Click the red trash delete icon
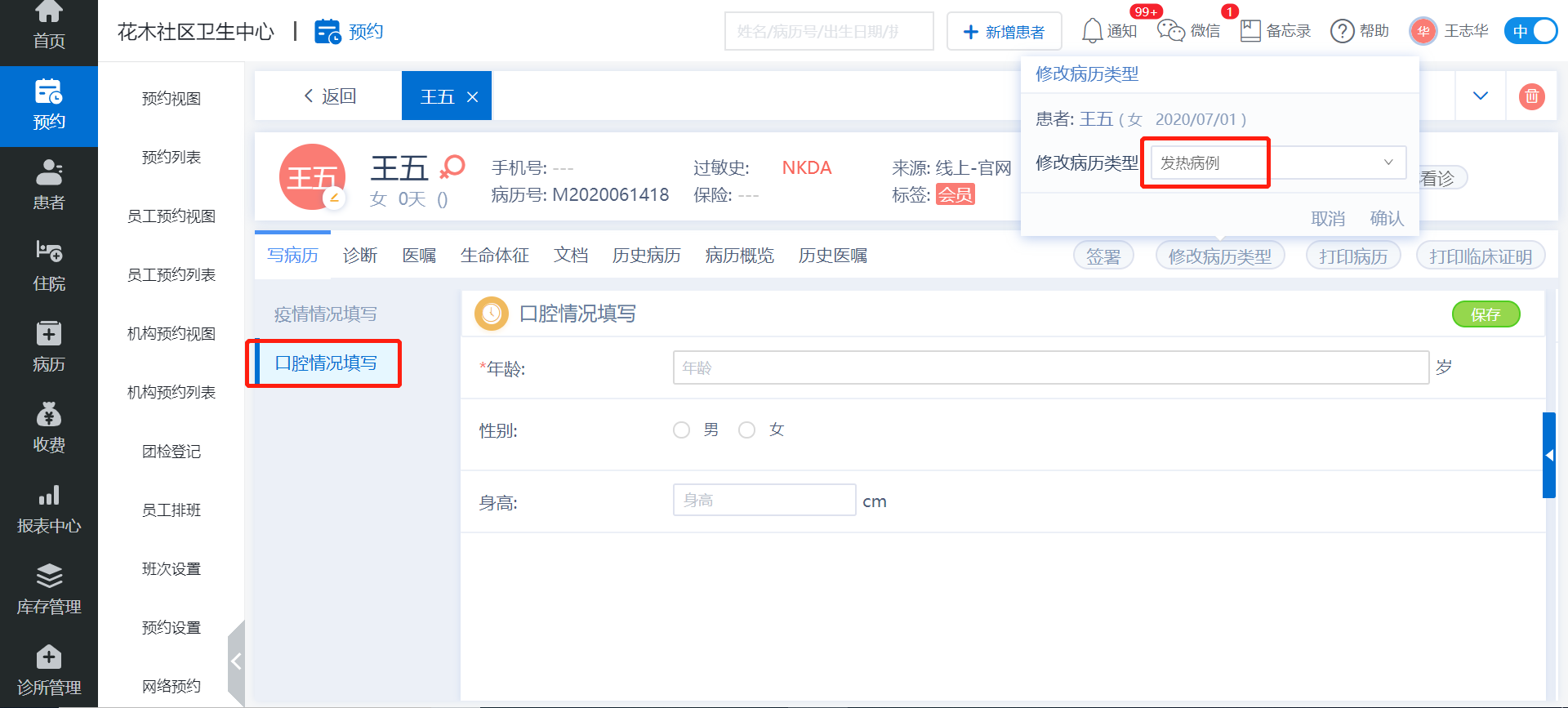Image resolution: width=1568 pixels, height=708 pixels. 1531,96
